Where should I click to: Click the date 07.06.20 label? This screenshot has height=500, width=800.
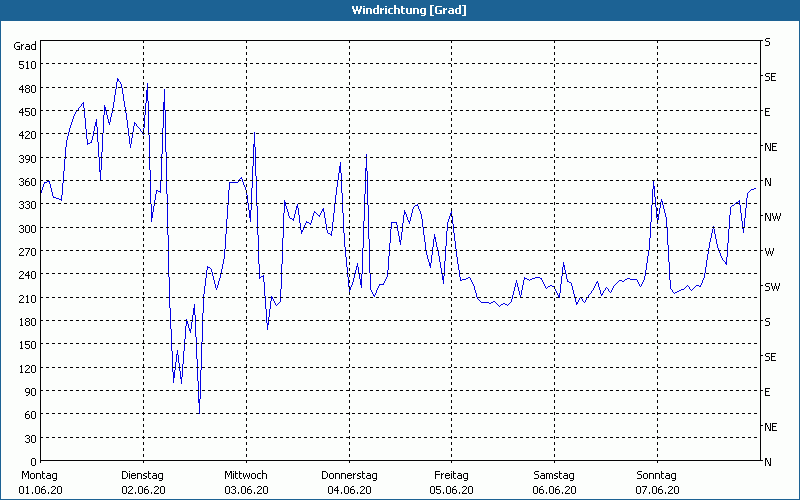[x=656, y=490]
